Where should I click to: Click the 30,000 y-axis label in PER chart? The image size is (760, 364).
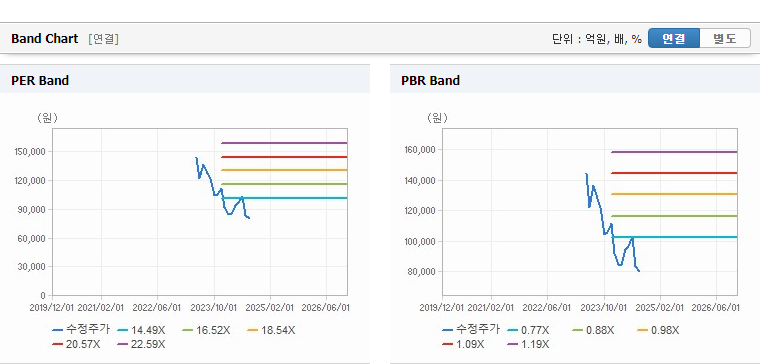(33, 267)
